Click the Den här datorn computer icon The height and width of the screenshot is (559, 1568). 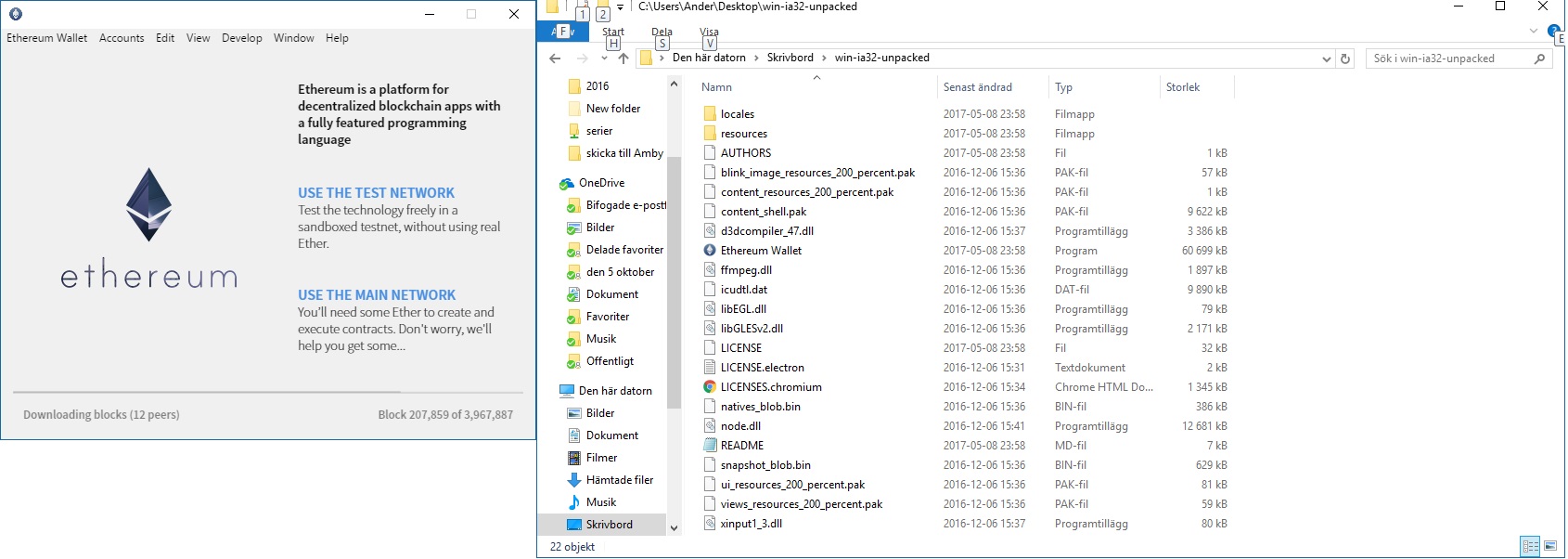click(x=567, y=391)
